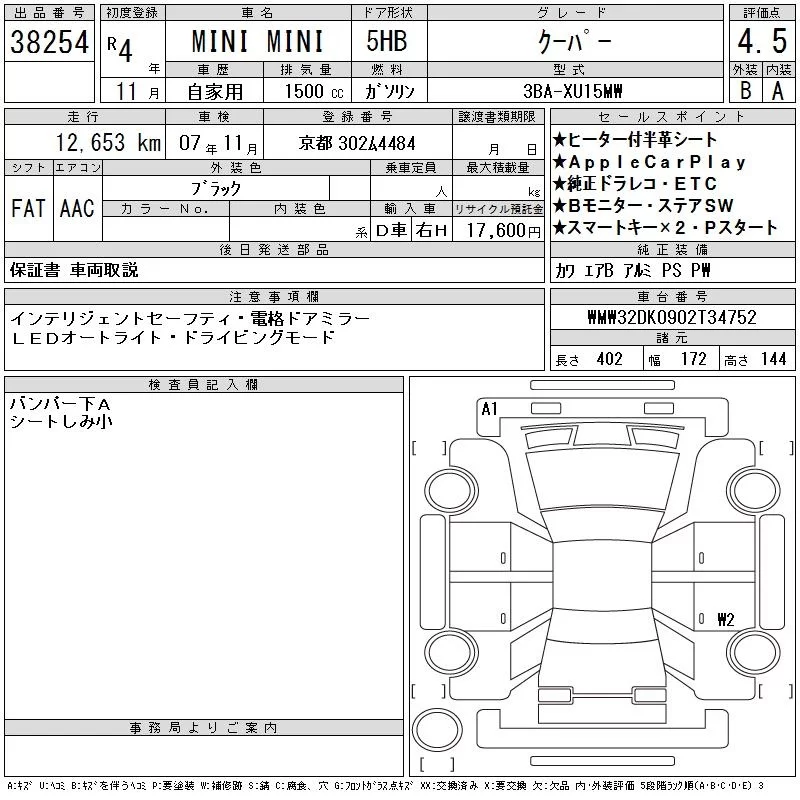Click the lot number 38254
Image resolution: width=800 pixels, height=800 pixels.
(x=49, y=42)
